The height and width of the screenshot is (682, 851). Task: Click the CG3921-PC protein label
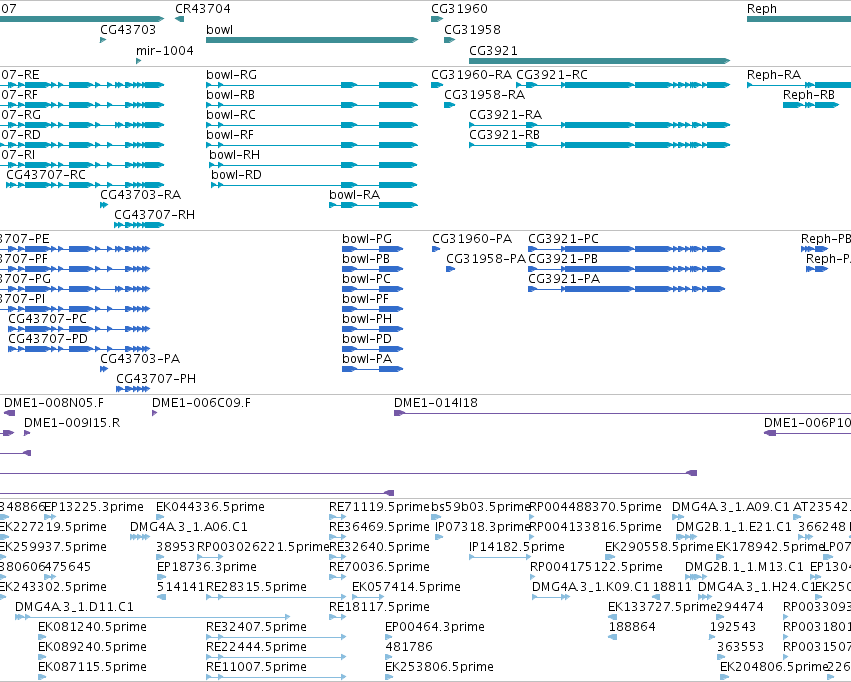coord(563,239)
